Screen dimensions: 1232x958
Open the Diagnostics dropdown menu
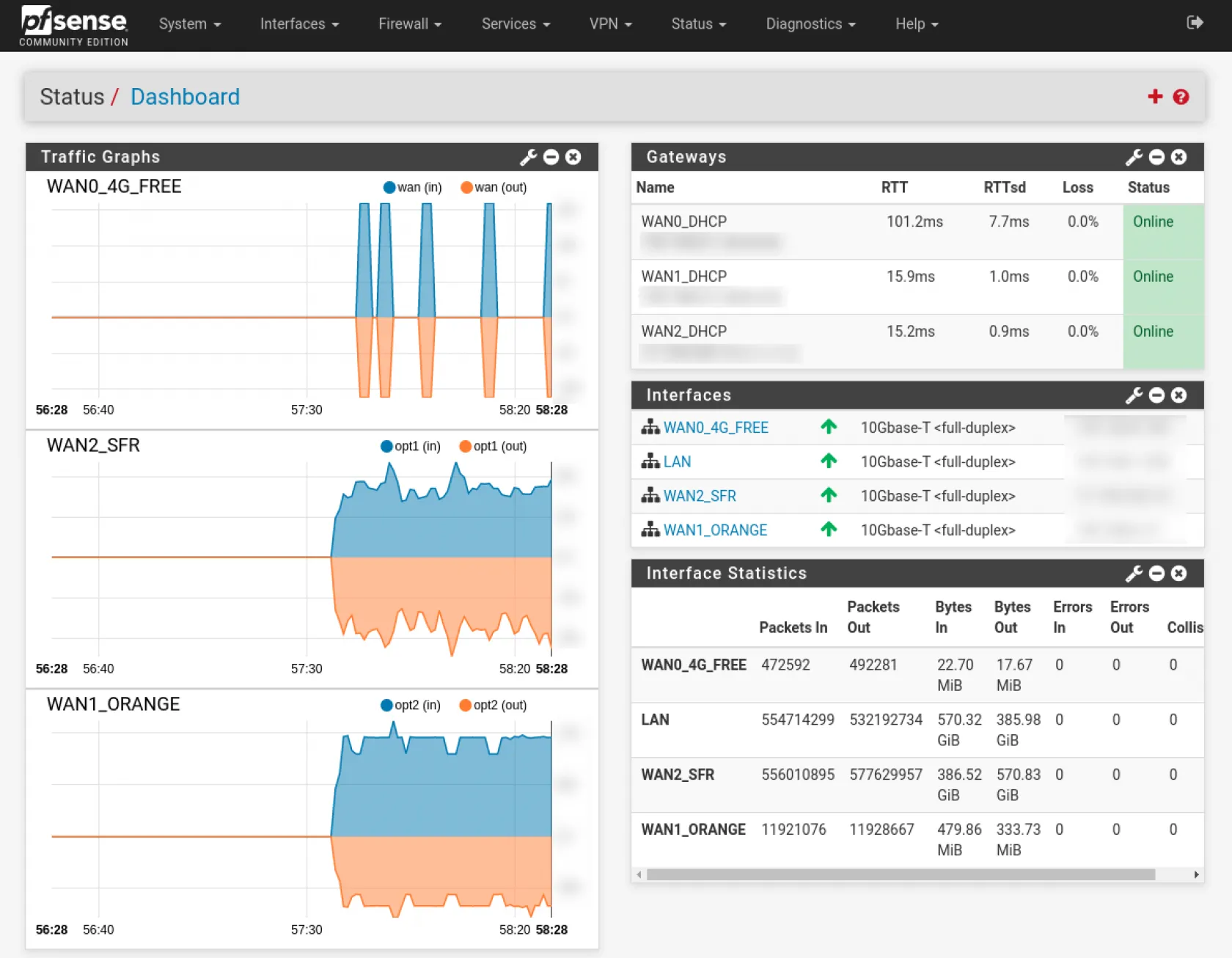pyautogui.click(x=810, y=24)
